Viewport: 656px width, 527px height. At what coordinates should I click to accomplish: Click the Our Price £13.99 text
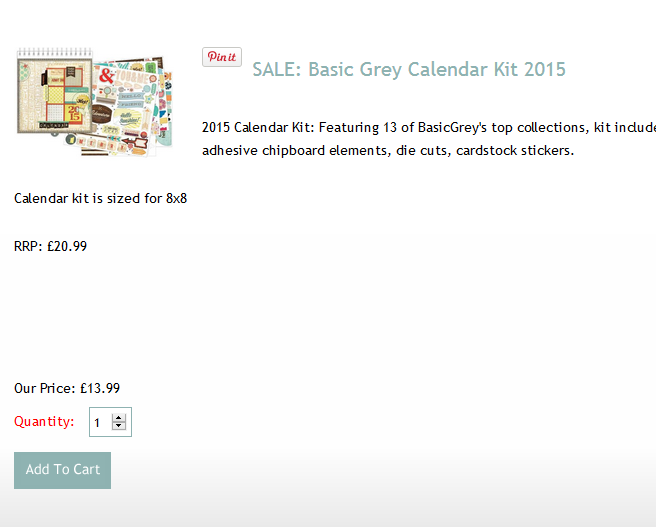point(67,388)
